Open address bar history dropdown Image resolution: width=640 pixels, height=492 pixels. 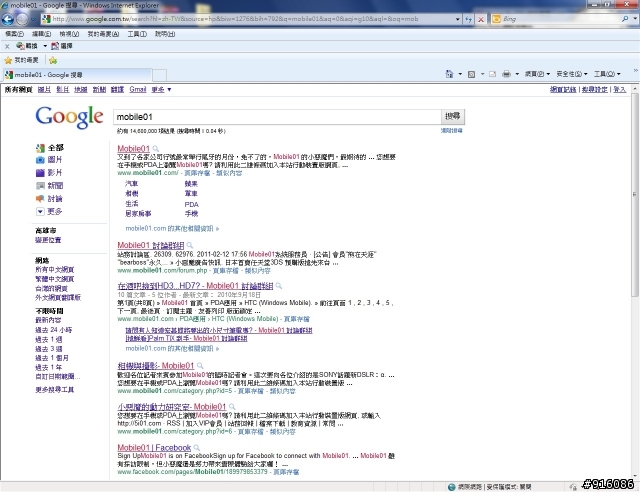tap(458, 19)
